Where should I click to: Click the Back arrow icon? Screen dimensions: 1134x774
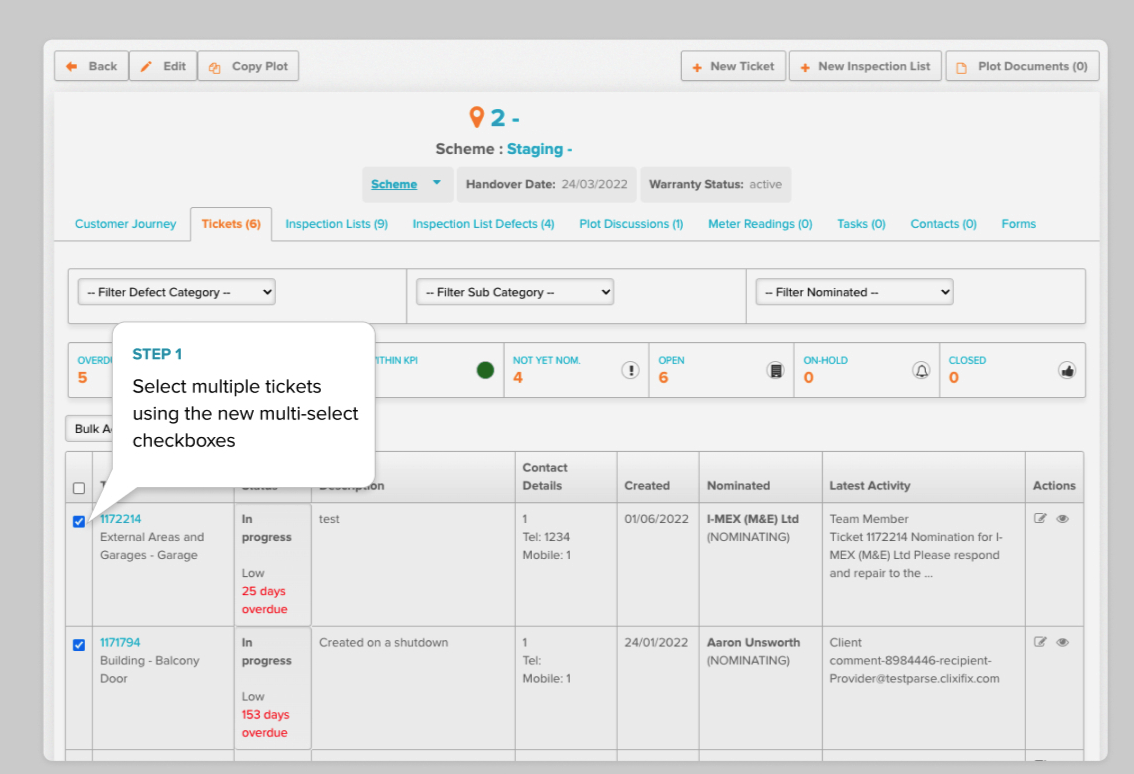72,67
